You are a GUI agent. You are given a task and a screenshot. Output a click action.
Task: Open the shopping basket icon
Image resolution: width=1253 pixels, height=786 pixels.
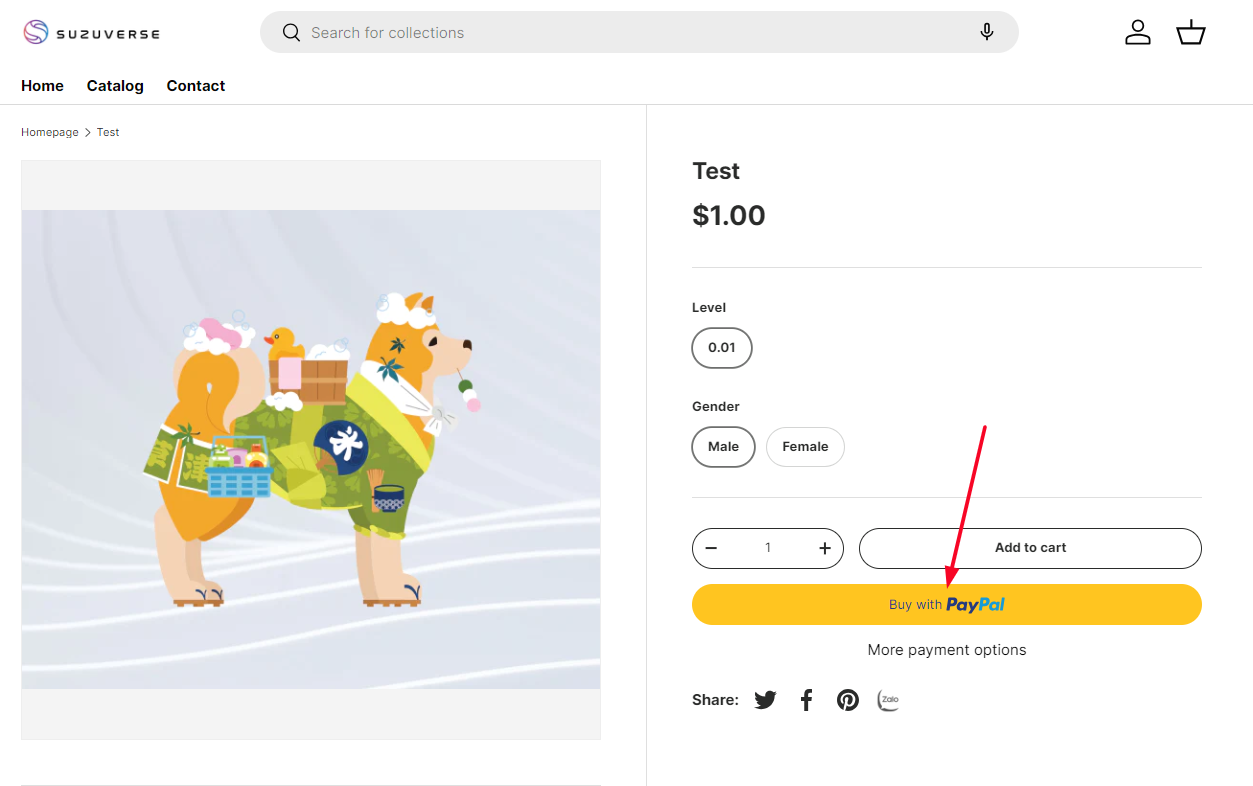1190,33
